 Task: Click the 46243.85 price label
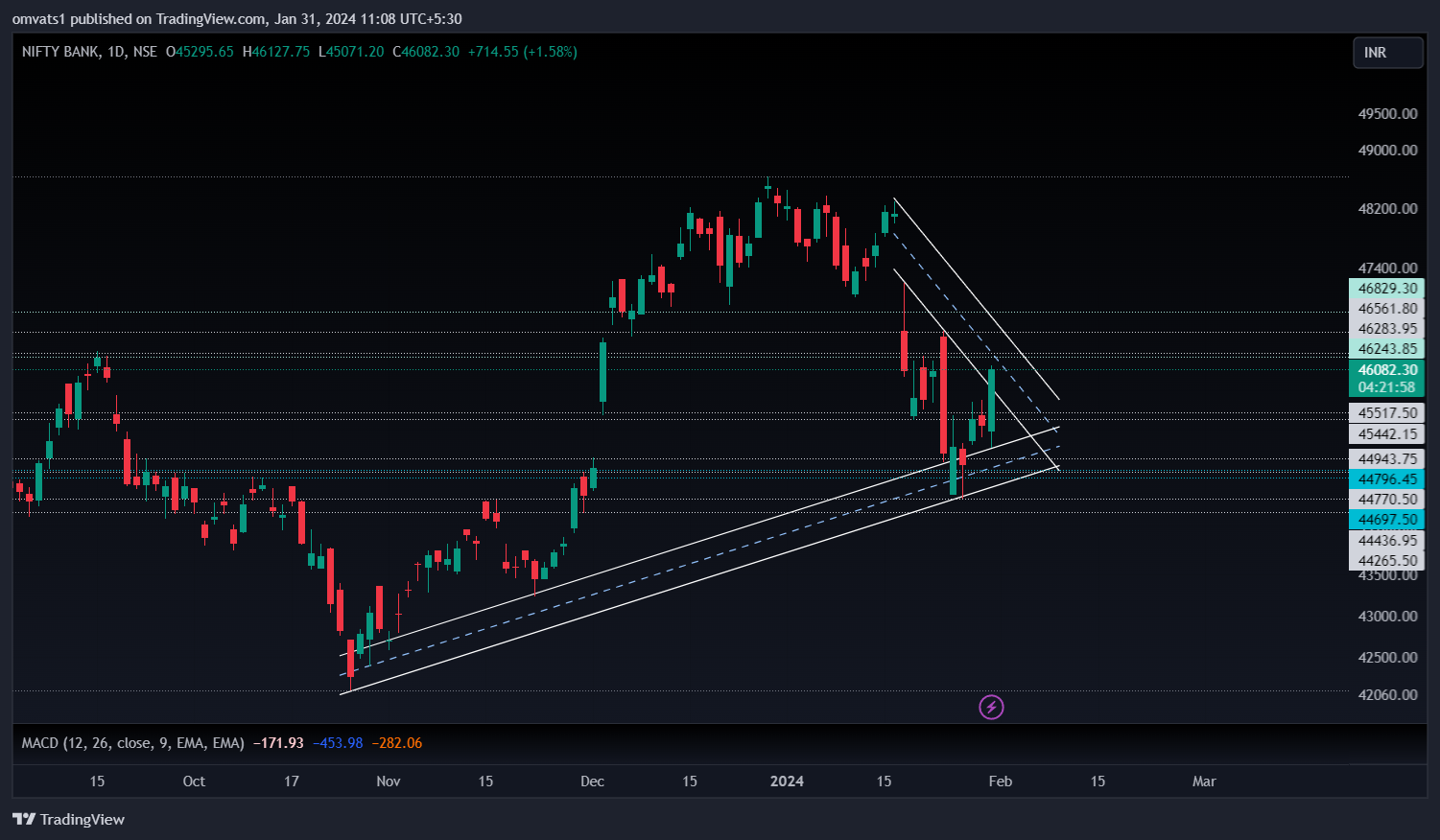coord(1386,349)
